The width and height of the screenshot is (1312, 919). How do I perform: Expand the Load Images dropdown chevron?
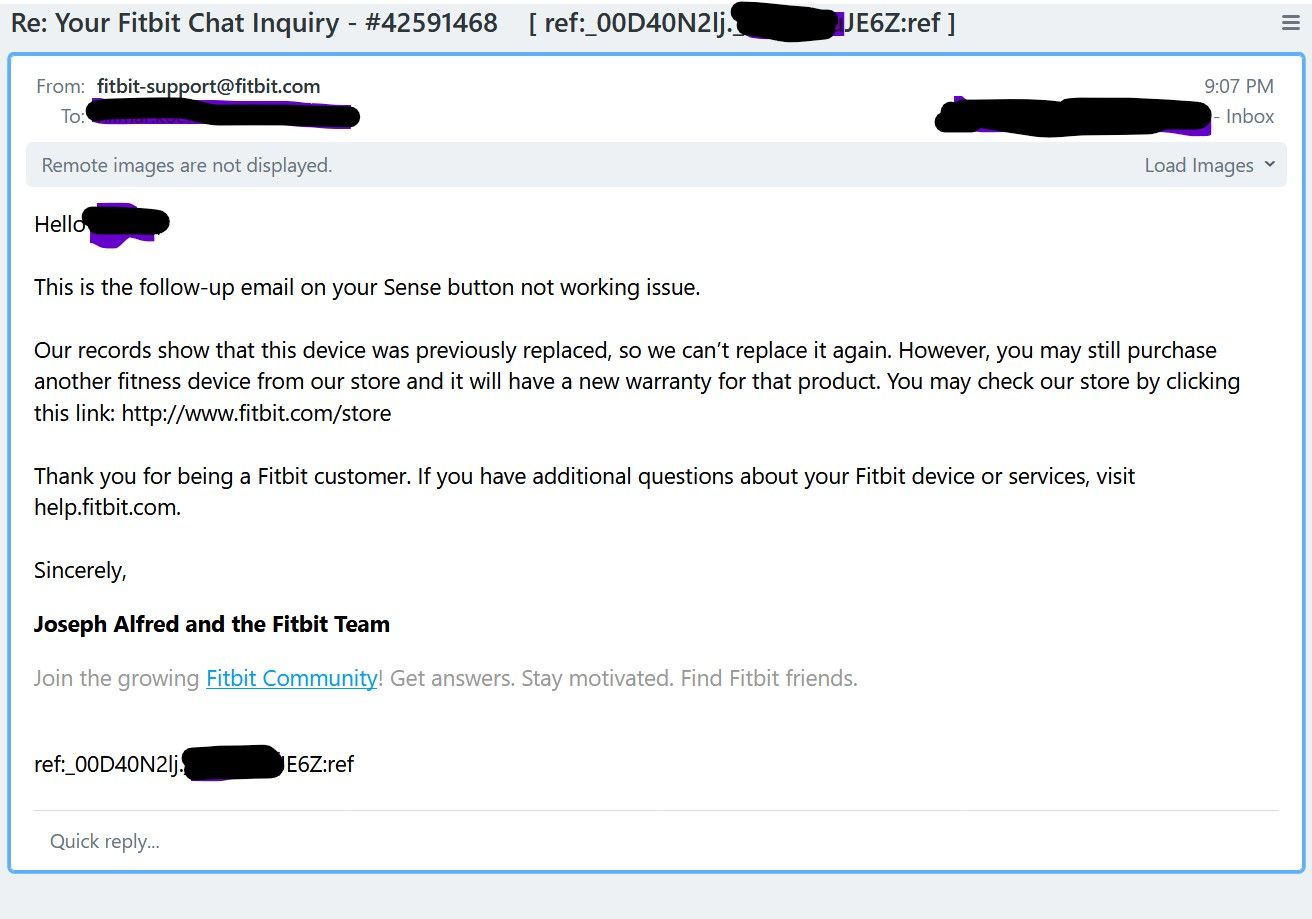click(x=1270, y=165)
